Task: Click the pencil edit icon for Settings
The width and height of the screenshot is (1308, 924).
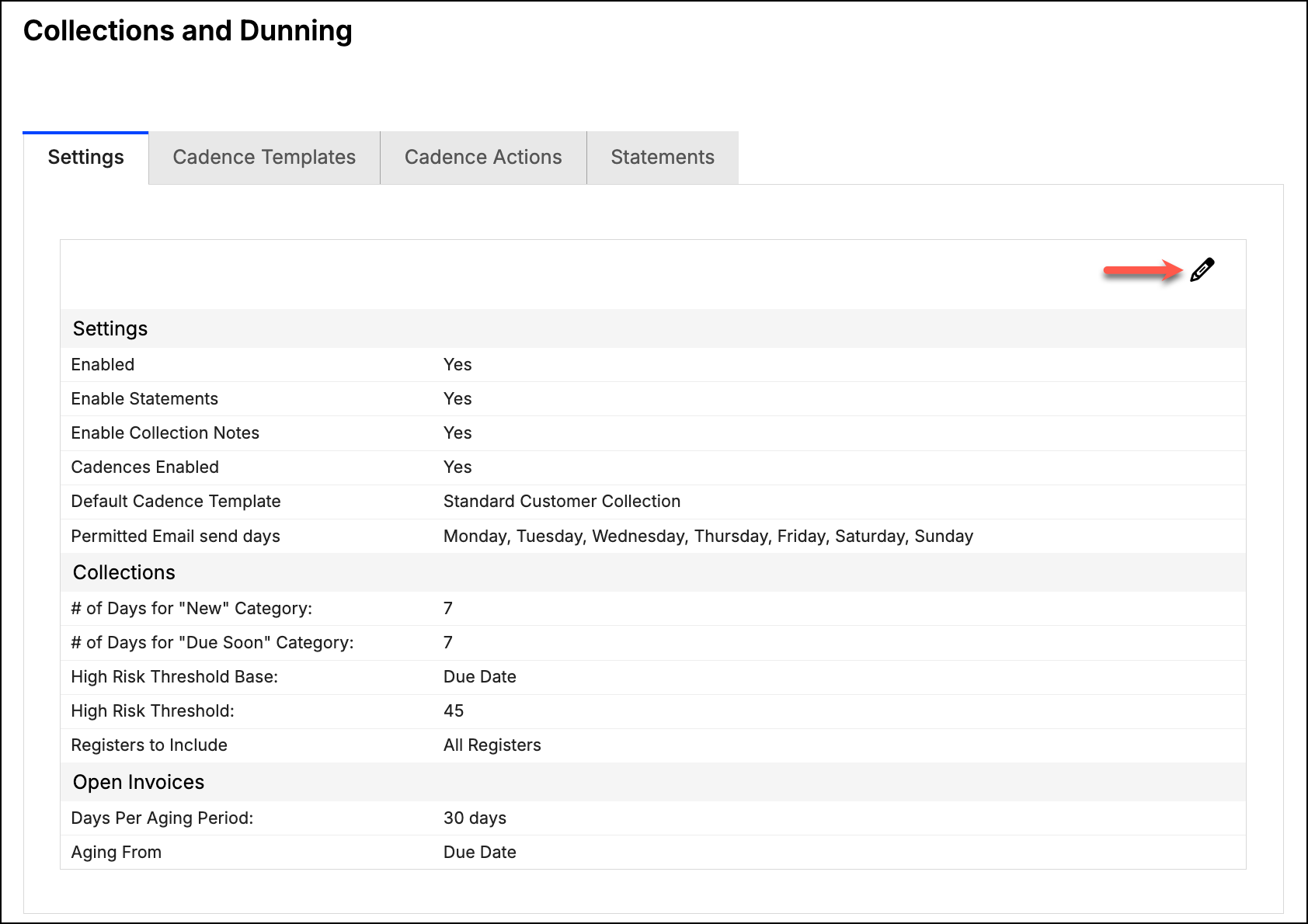Action: [1202, 269]
